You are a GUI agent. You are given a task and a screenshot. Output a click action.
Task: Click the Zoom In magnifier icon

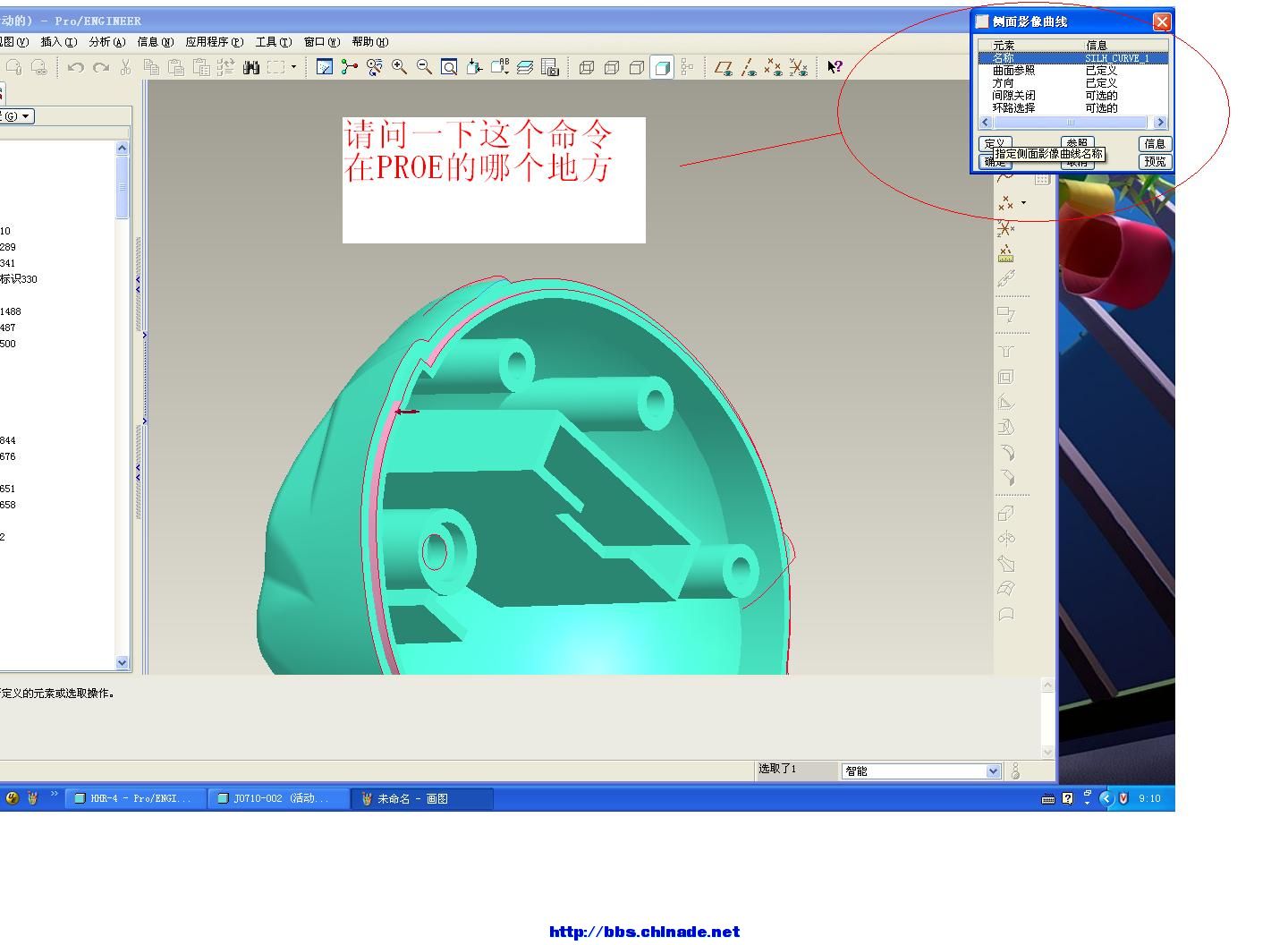[399, 67]
